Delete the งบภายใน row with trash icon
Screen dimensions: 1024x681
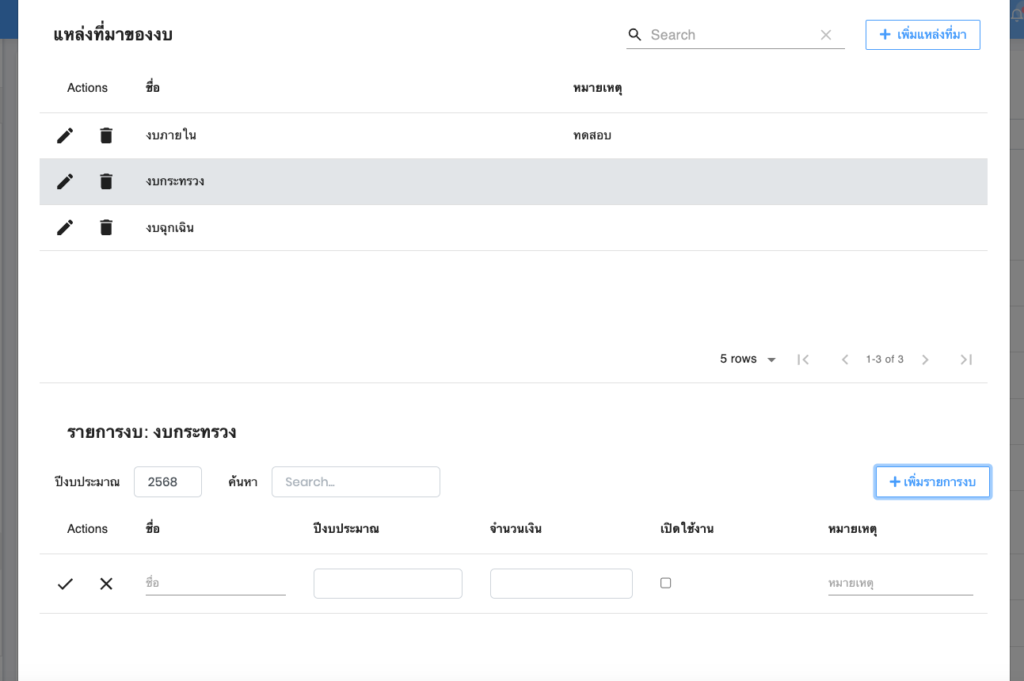pos(106,135)
